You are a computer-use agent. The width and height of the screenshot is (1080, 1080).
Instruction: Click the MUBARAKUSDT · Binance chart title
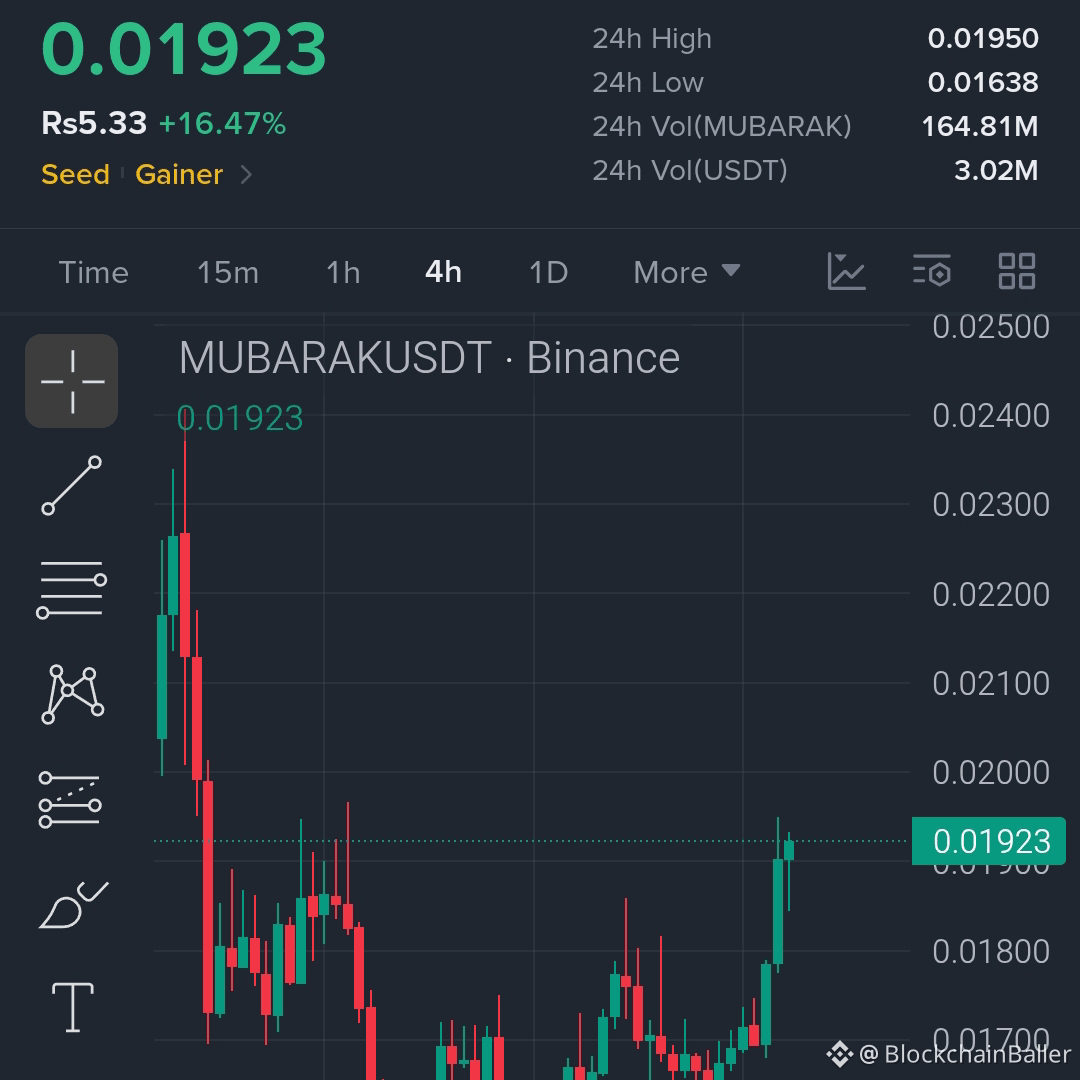tap(429, 358)
